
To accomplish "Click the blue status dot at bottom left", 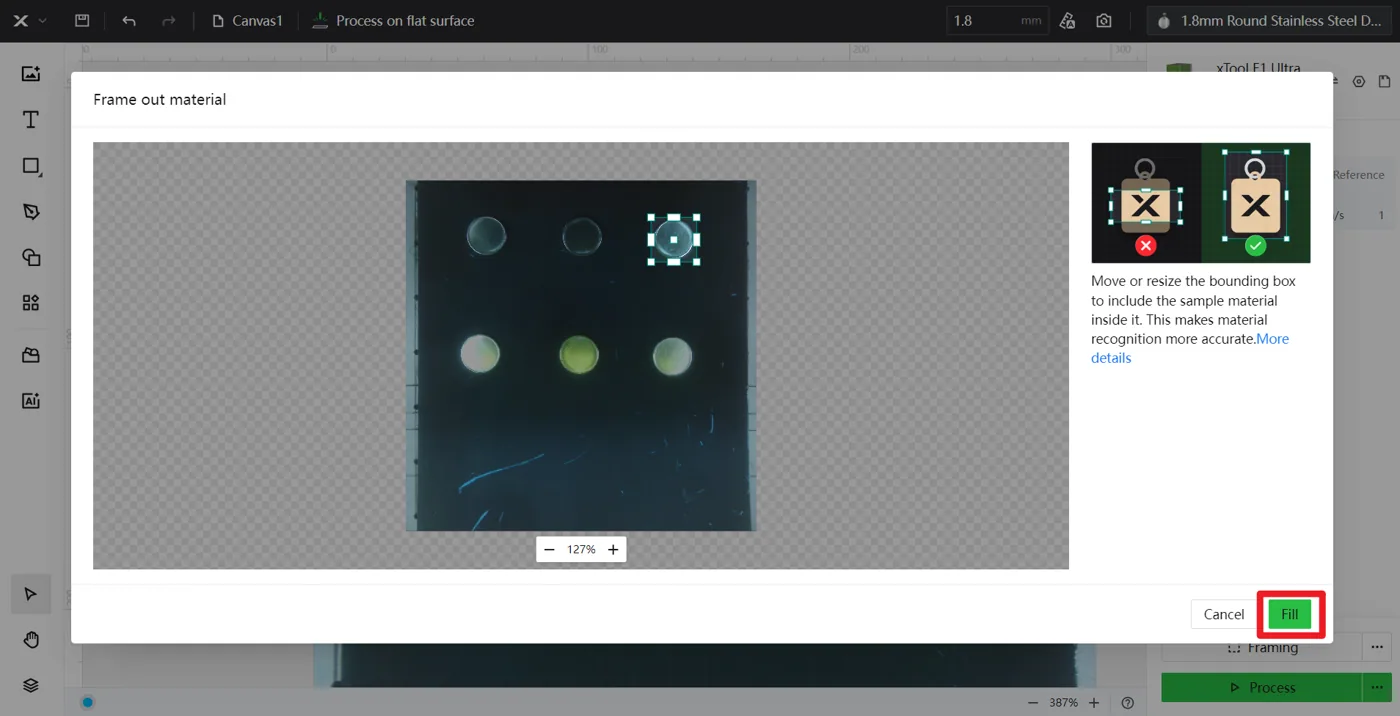I will pos(88,703).
